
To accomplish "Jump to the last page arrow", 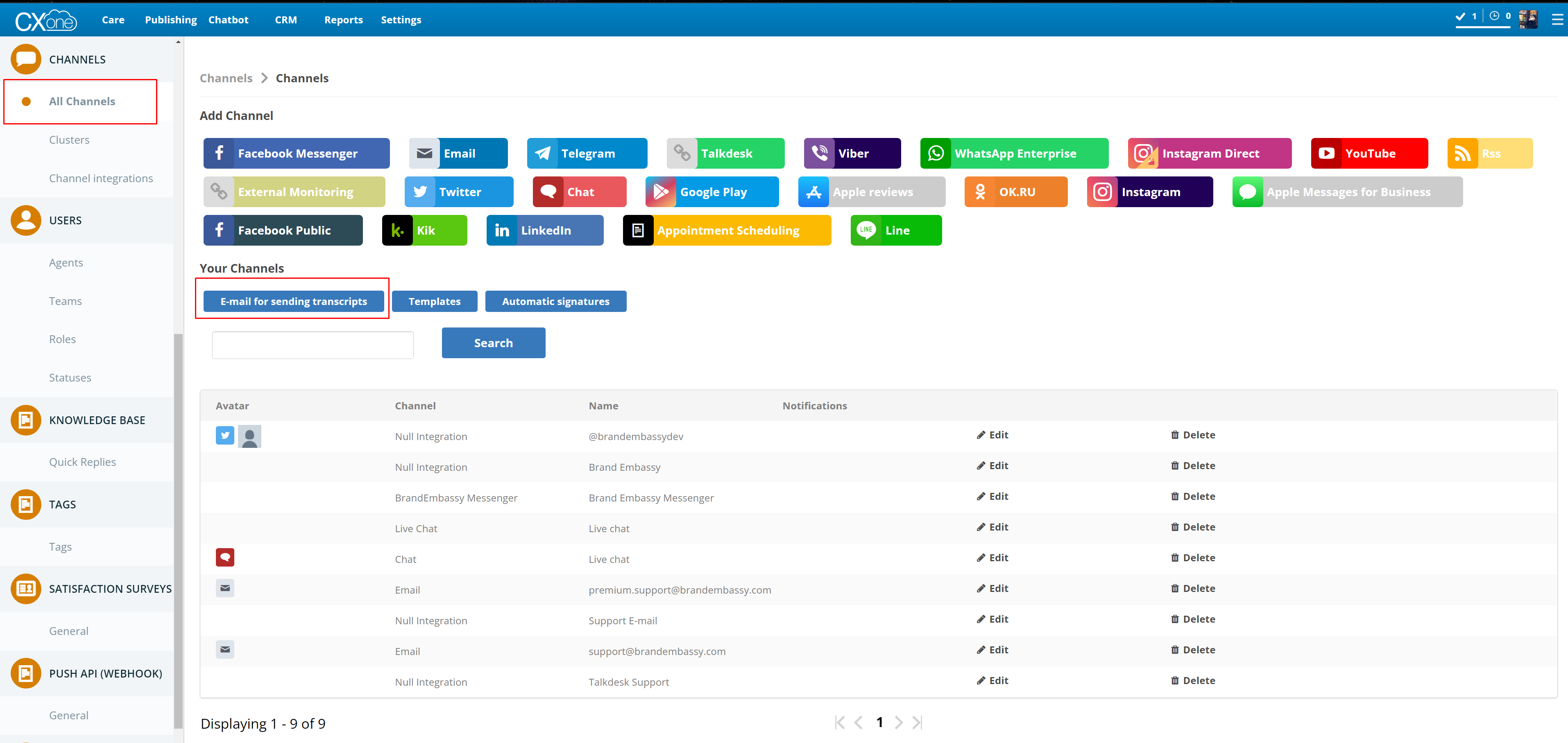I will pyautogui.click(x=917, y=722).
